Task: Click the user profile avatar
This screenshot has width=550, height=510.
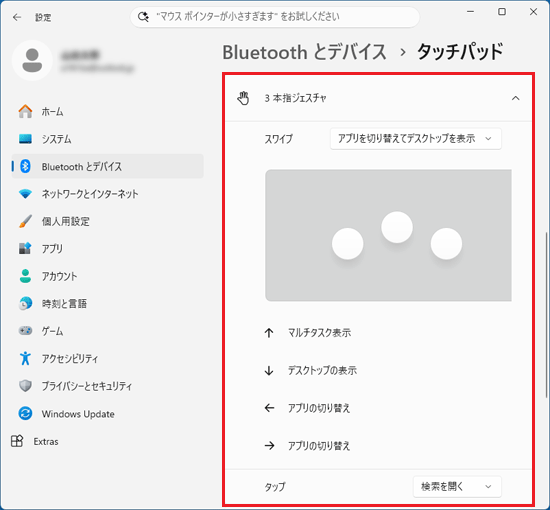Action: [x=32, y=60]
